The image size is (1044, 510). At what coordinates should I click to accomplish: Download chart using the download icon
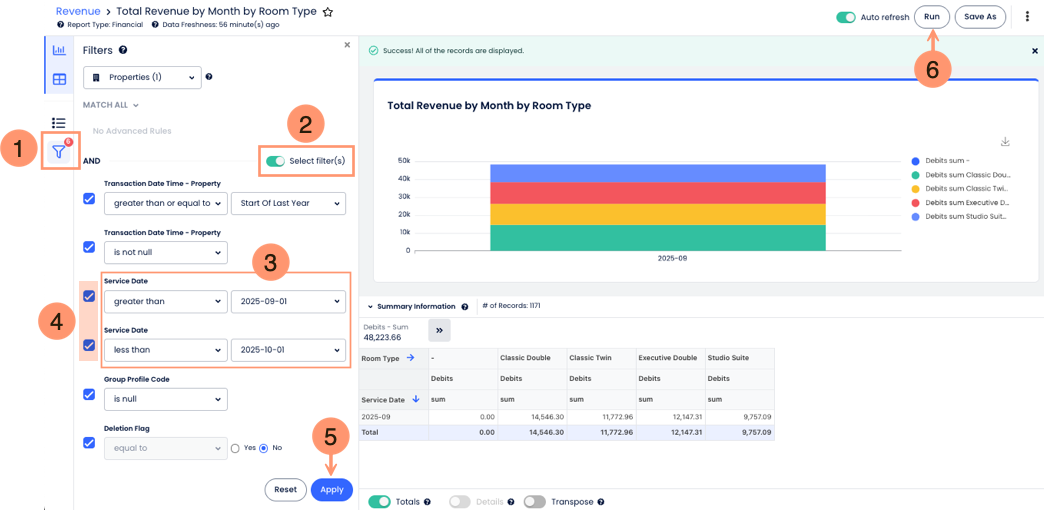1005,142
